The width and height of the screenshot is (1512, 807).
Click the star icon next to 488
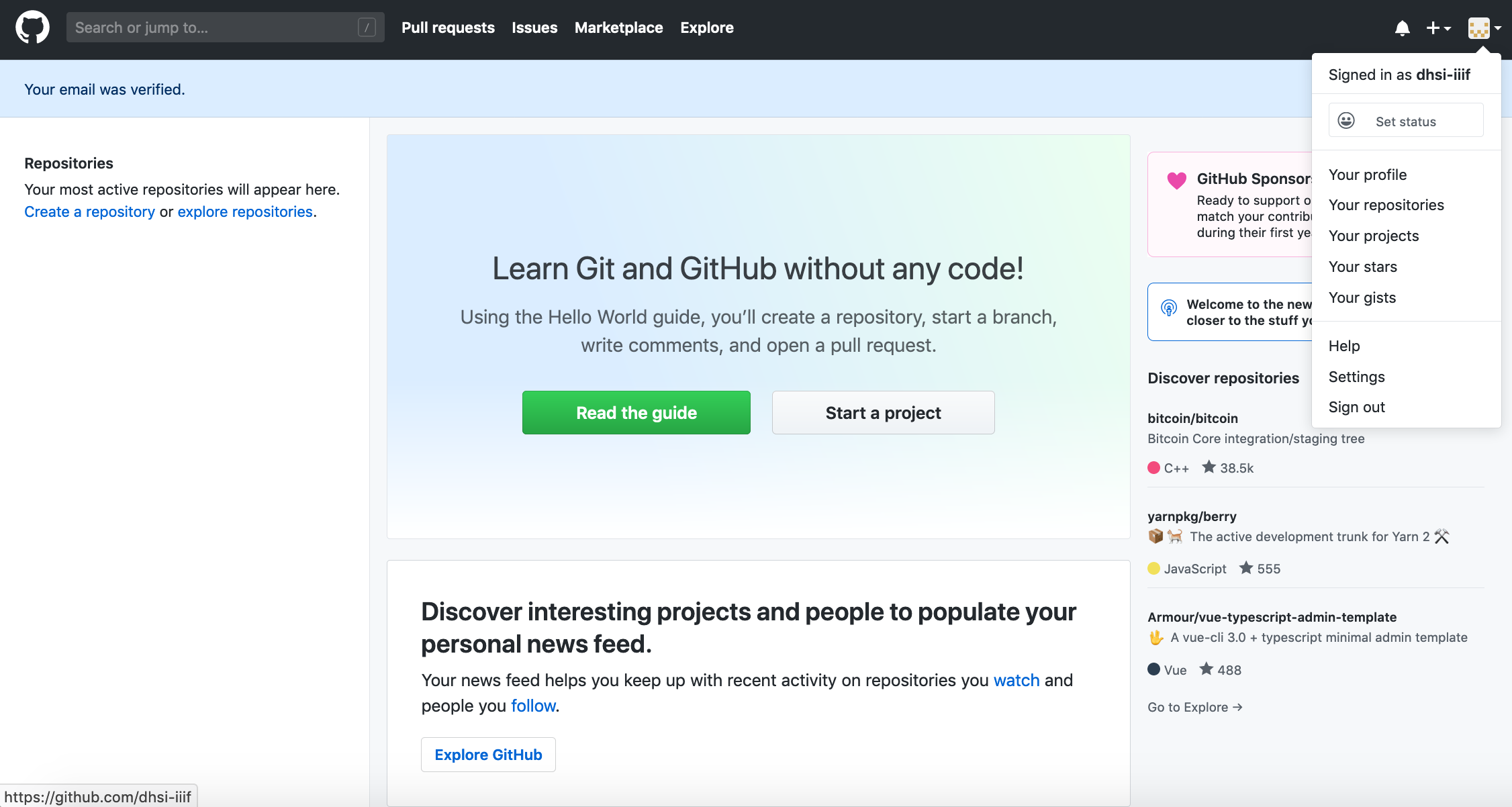1207,669
